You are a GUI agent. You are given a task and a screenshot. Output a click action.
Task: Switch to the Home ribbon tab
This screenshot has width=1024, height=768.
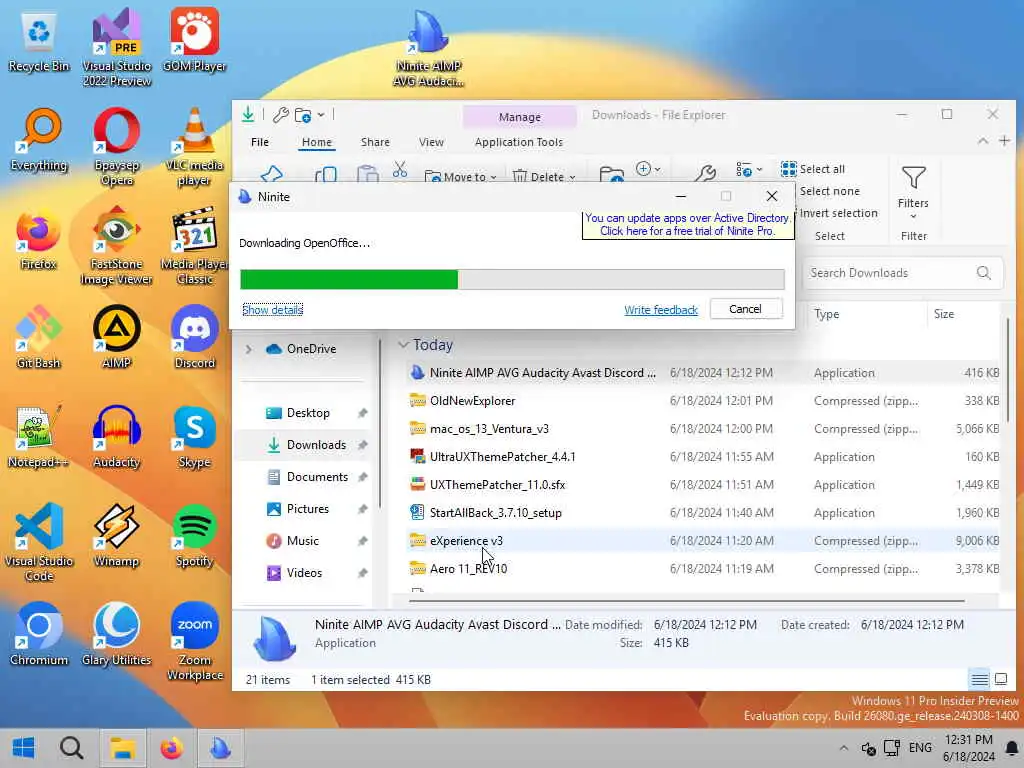coord(317,142)
